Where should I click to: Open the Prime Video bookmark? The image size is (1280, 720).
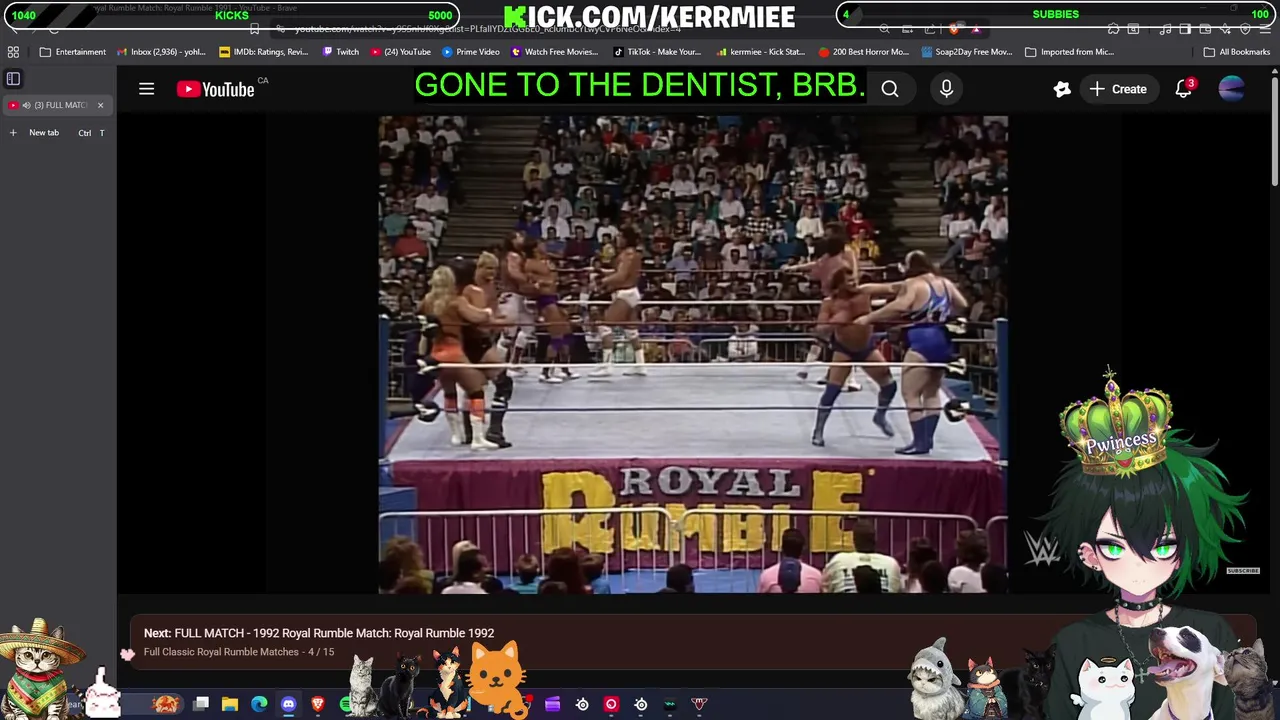click(470, 52)
